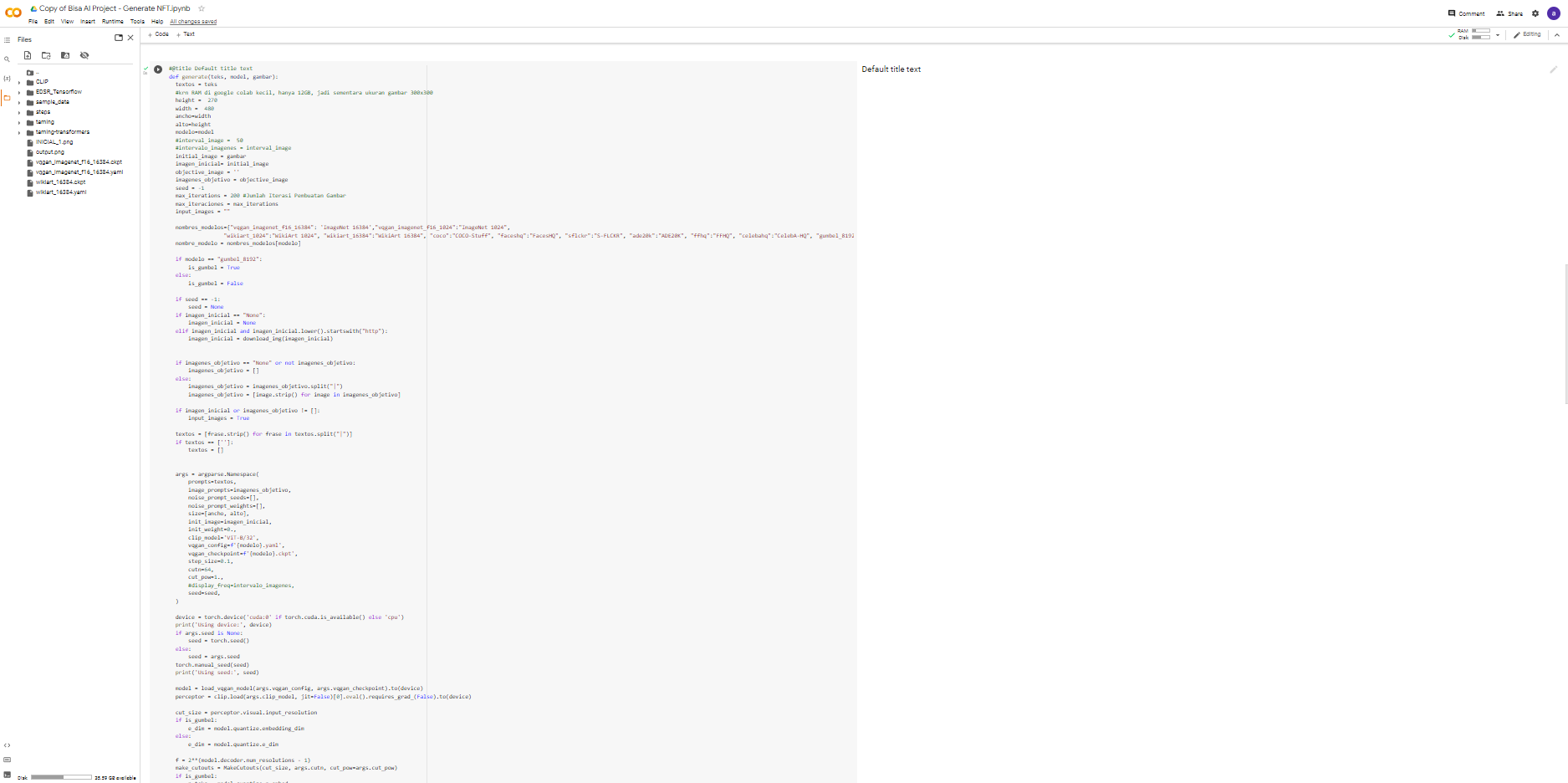
Task: Open the Help menu
Action: [157, 22]
